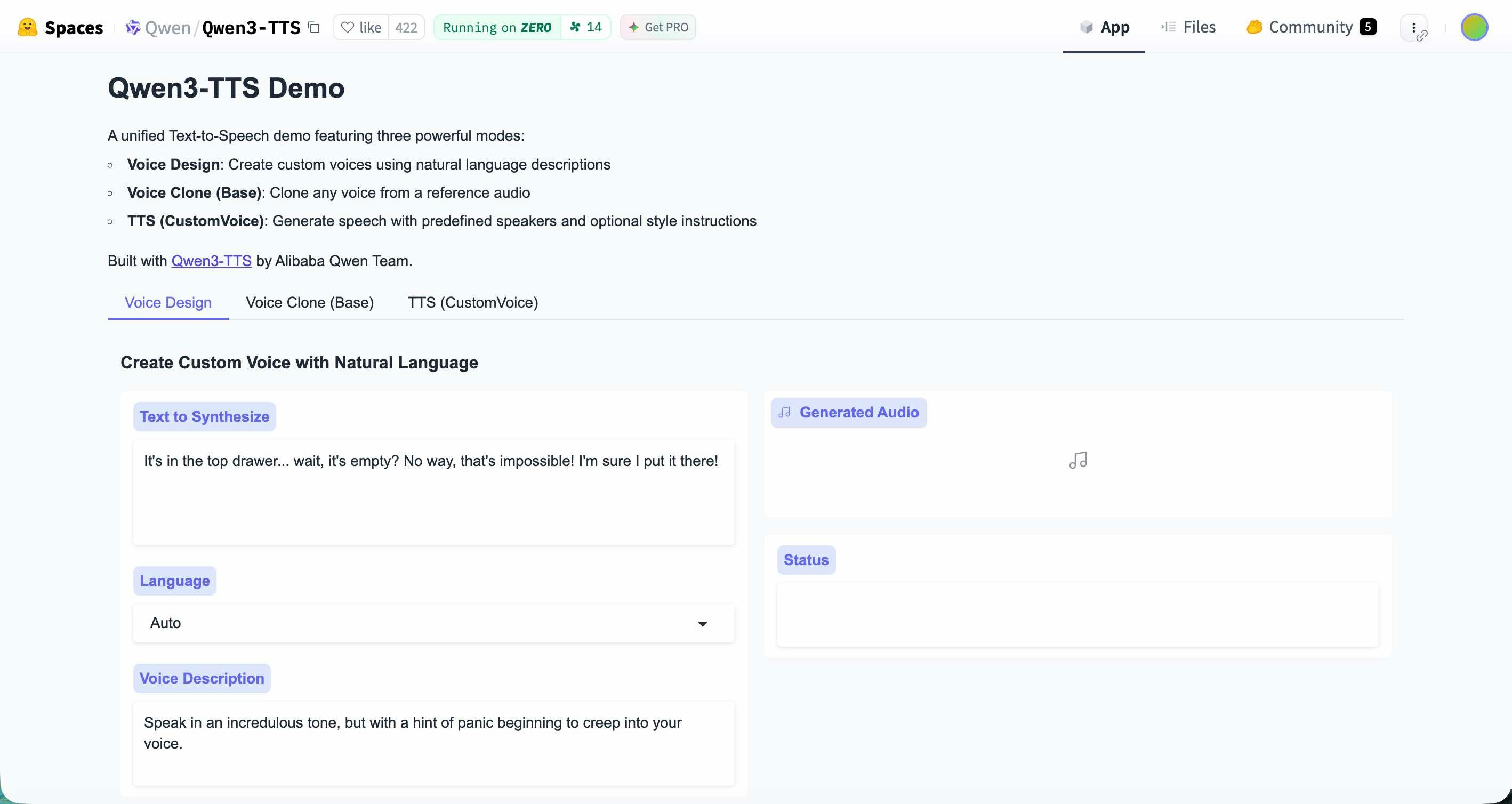Click the user profile avatar
The width and height of the screenshot is (1512, 804).
pos(1474,28)
